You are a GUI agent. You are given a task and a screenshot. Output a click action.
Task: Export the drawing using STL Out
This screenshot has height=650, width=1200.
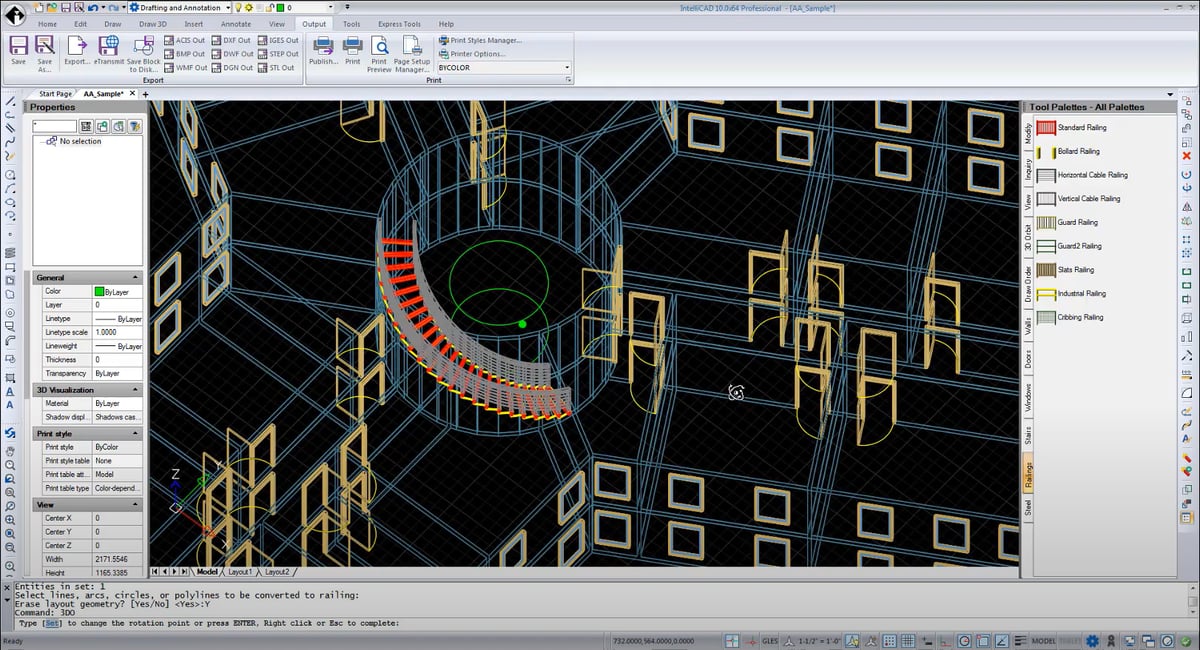(x=278, y=67)
